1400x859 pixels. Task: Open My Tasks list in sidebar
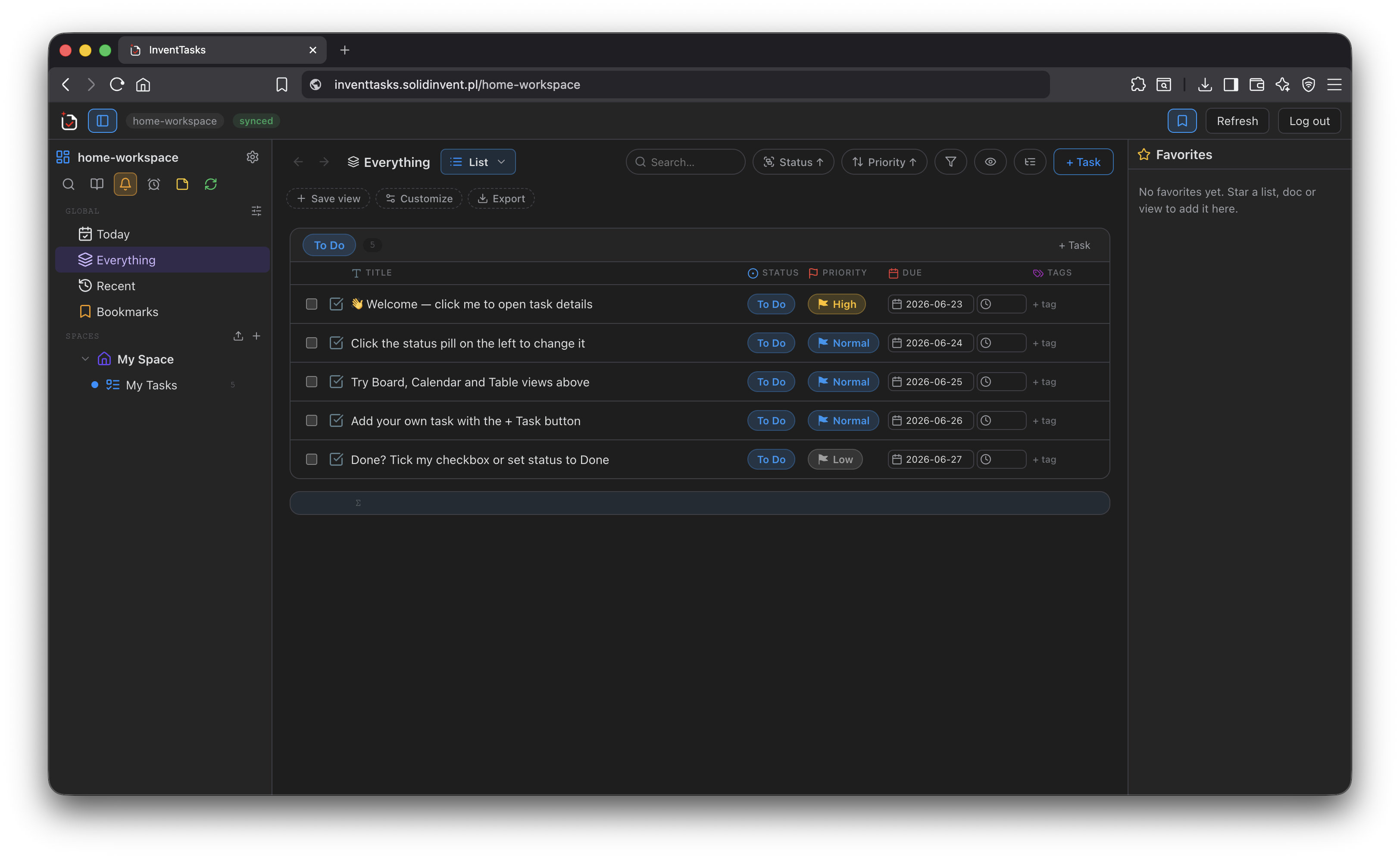tap(162, 385)
